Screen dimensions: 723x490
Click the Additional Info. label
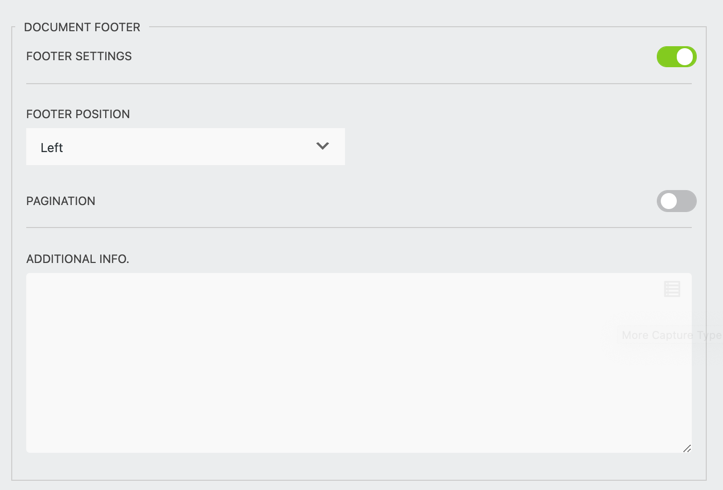click(78, 259)
